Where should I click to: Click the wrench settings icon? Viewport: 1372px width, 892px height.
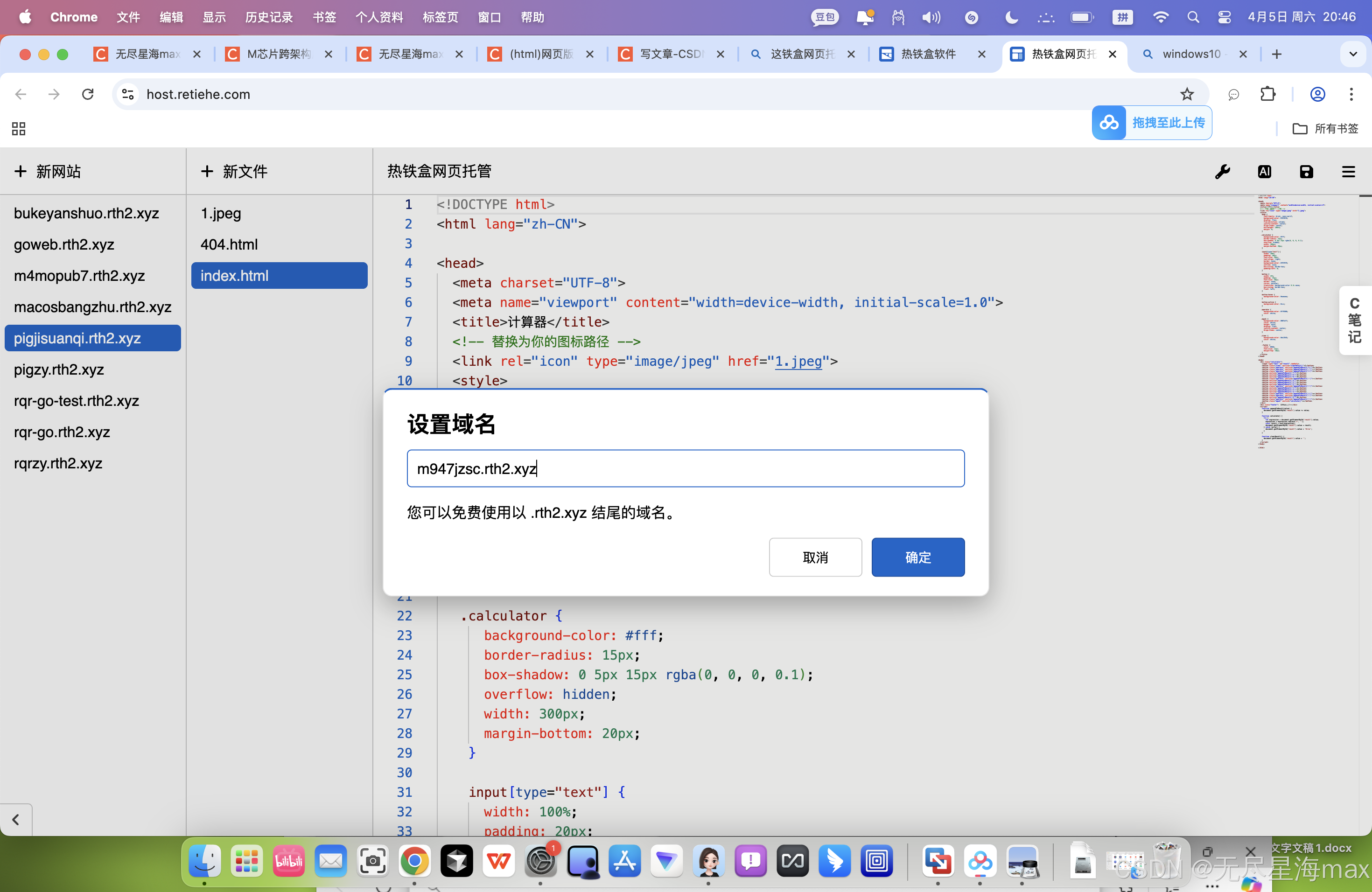tap(1222, 172)
